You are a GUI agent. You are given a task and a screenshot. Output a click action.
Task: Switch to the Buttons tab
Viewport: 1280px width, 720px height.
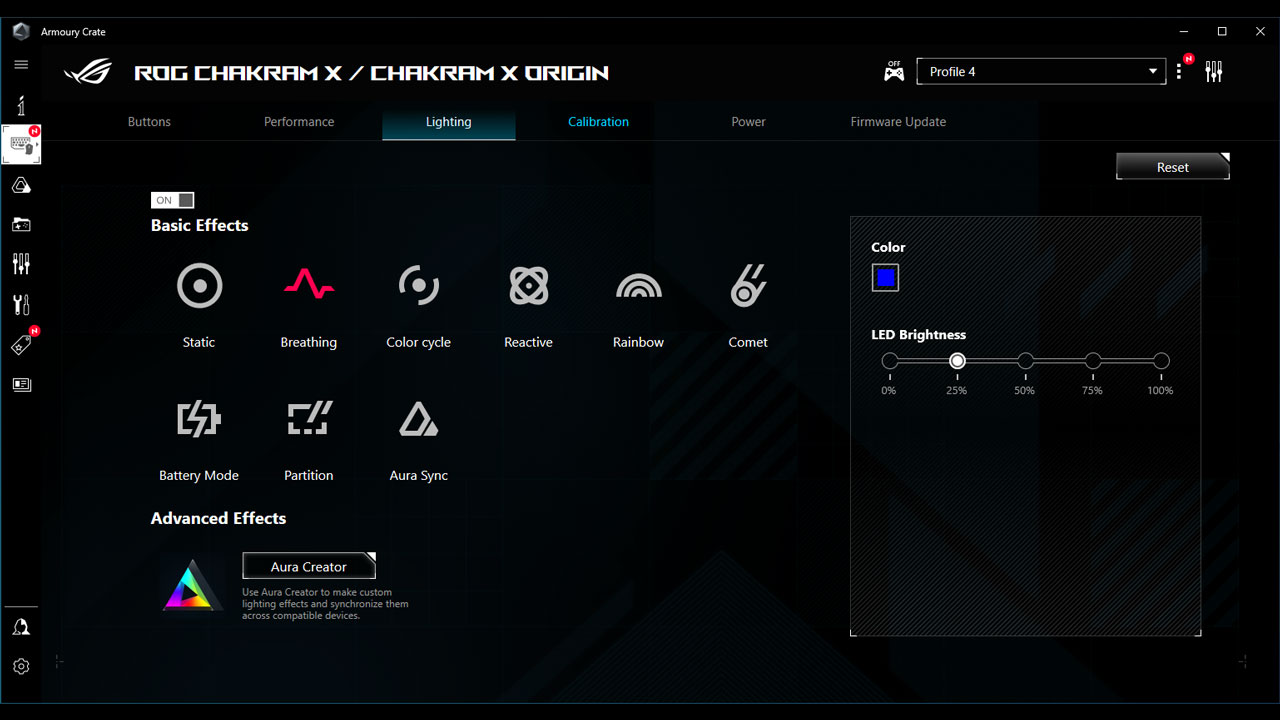click(149, 122)
